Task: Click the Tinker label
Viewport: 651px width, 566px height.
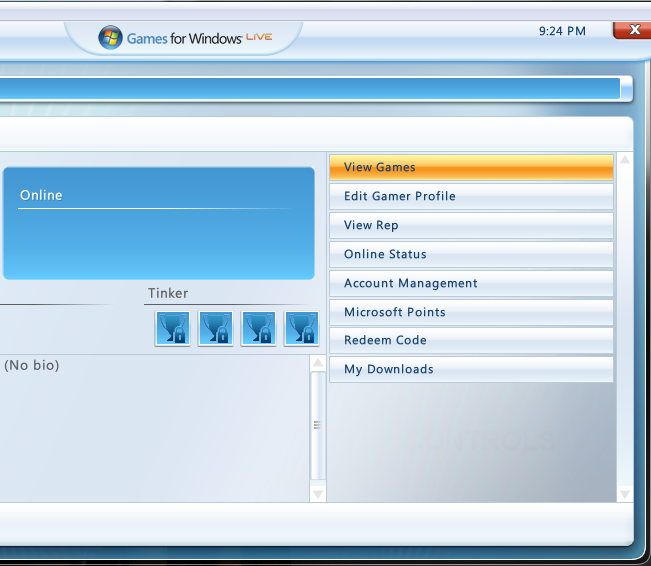Action: [168, 293]
